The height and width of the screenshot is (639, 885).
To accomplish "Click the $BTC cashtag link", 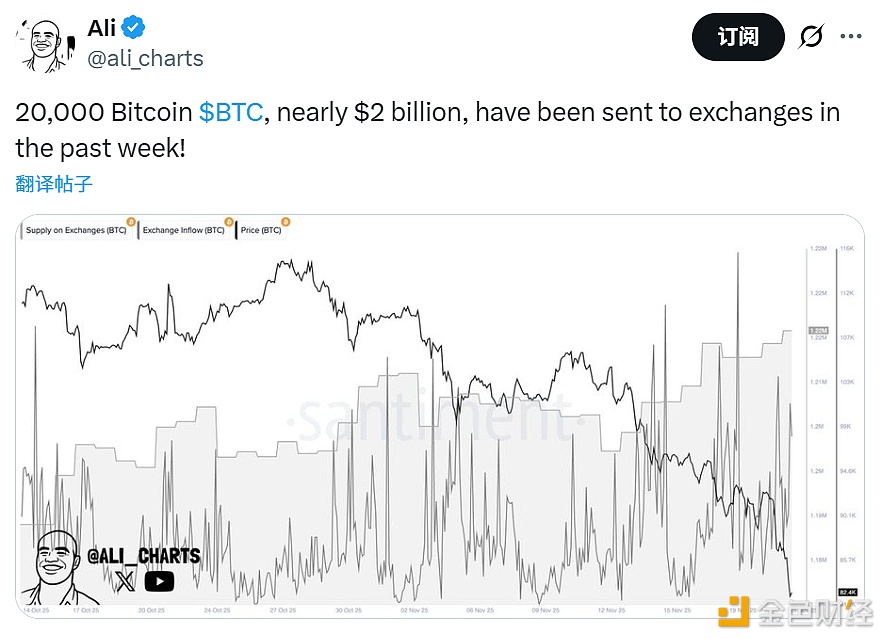I will (230, 112).
